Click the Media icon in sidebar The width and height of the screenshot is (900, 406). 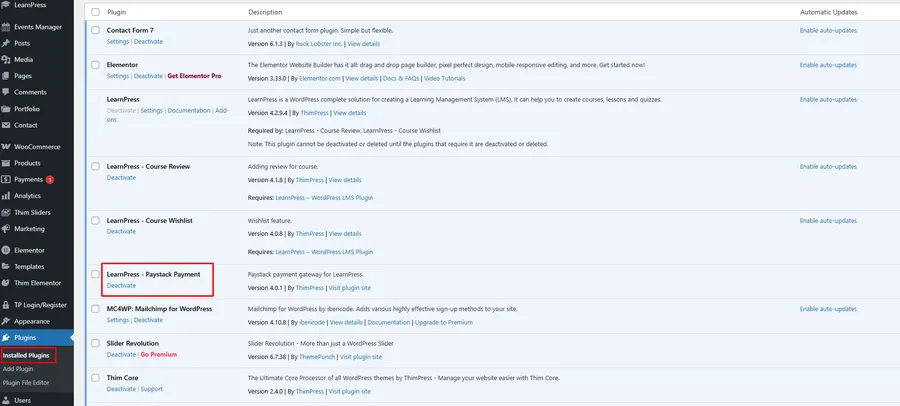pos(6,59)
